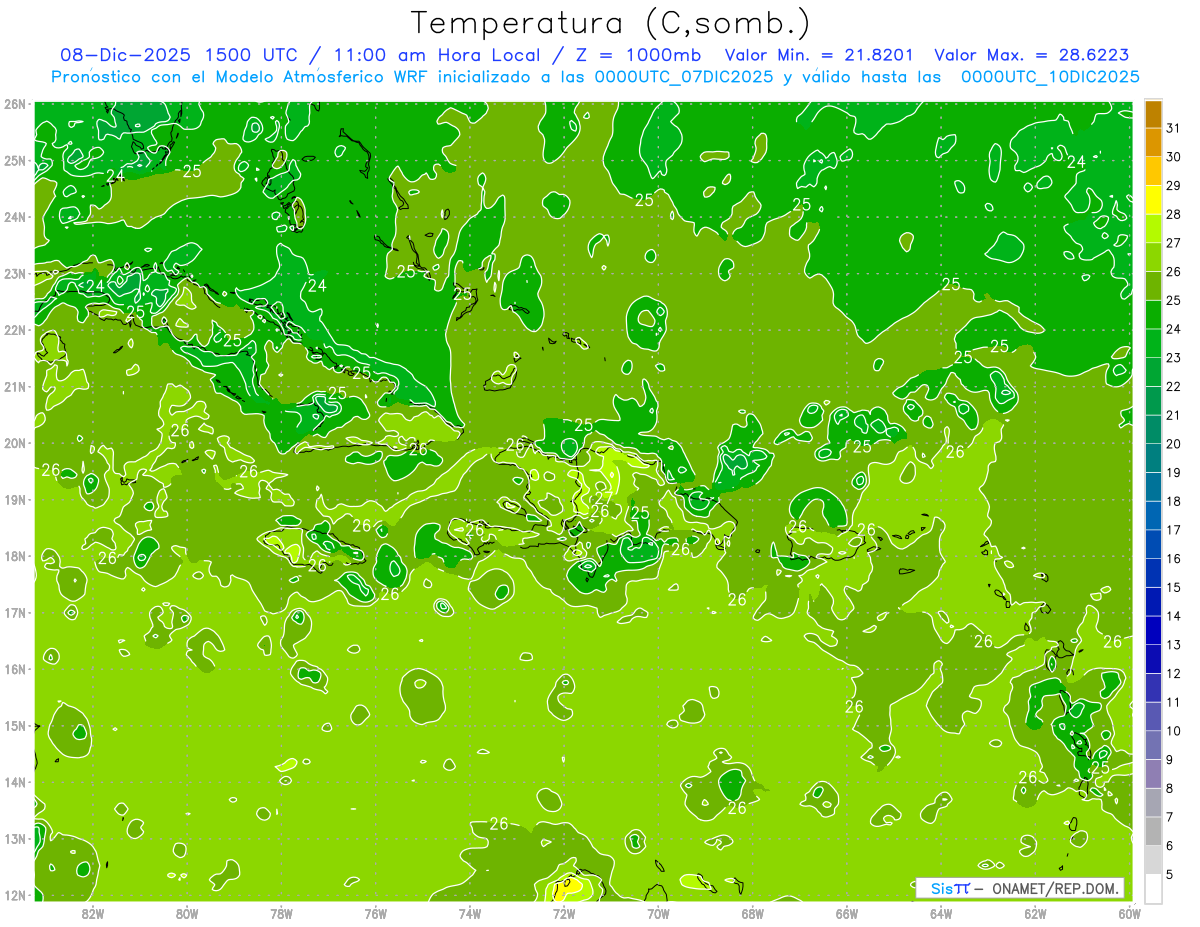The height and width of the screenshot is (927, 1200).
Task: Click "Valor Max. = 28.6223" text
Action: click(x=1032, y=55)
